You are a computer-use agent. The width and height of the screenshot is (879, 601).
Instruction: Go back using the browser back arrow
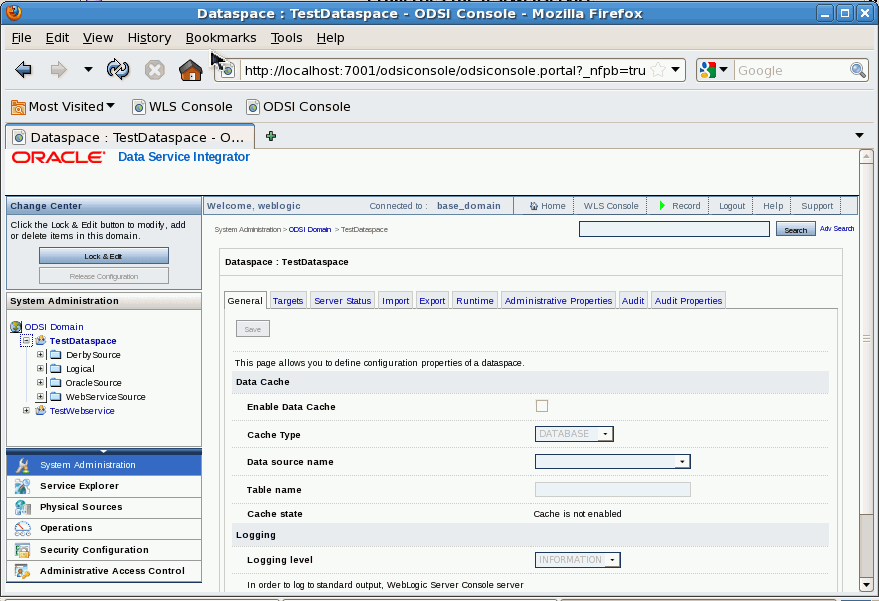coord(24,70)
